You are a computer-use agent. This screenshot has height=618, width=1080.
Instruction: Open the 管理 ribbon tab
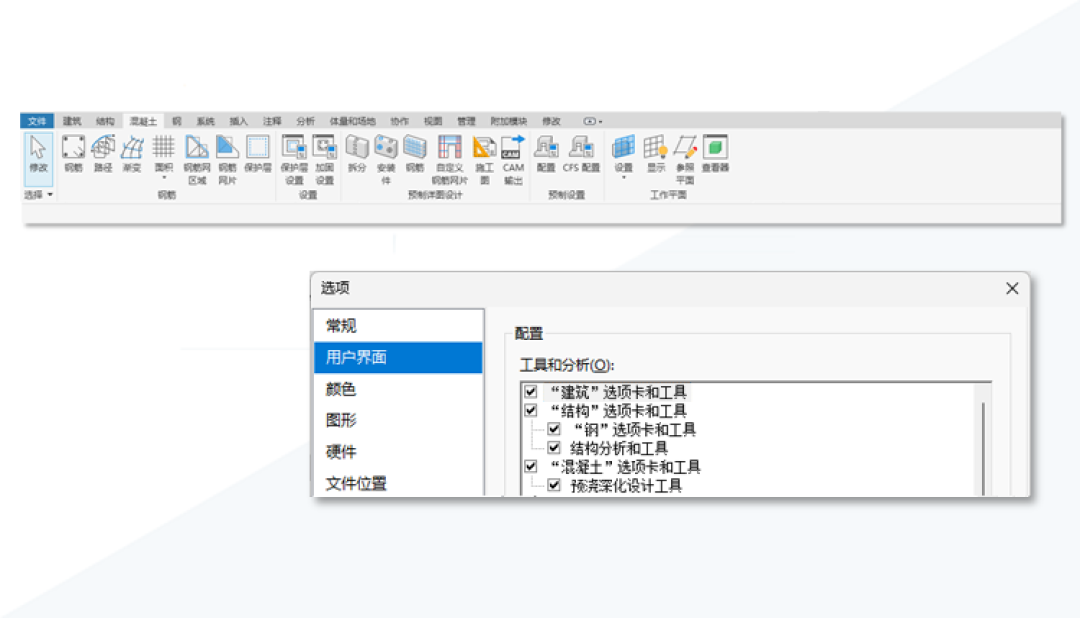(466, 121)
